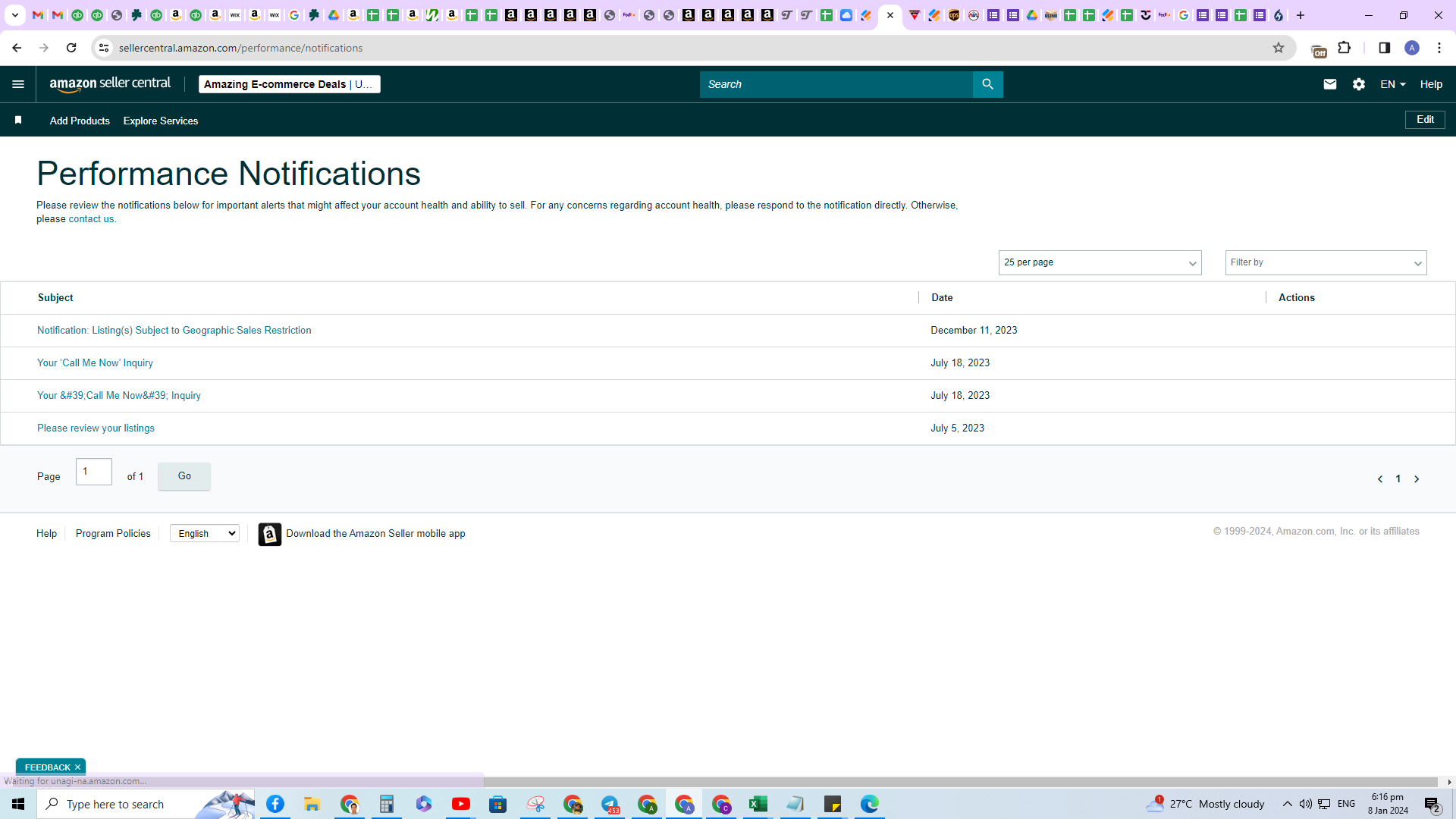Click the December 11, 2023 date cell

click(974, 331)
